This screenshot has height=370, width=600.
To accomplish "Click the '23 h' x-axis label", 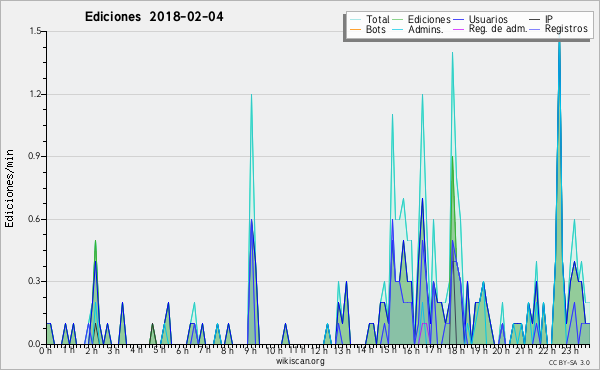I will coord(570,350).
